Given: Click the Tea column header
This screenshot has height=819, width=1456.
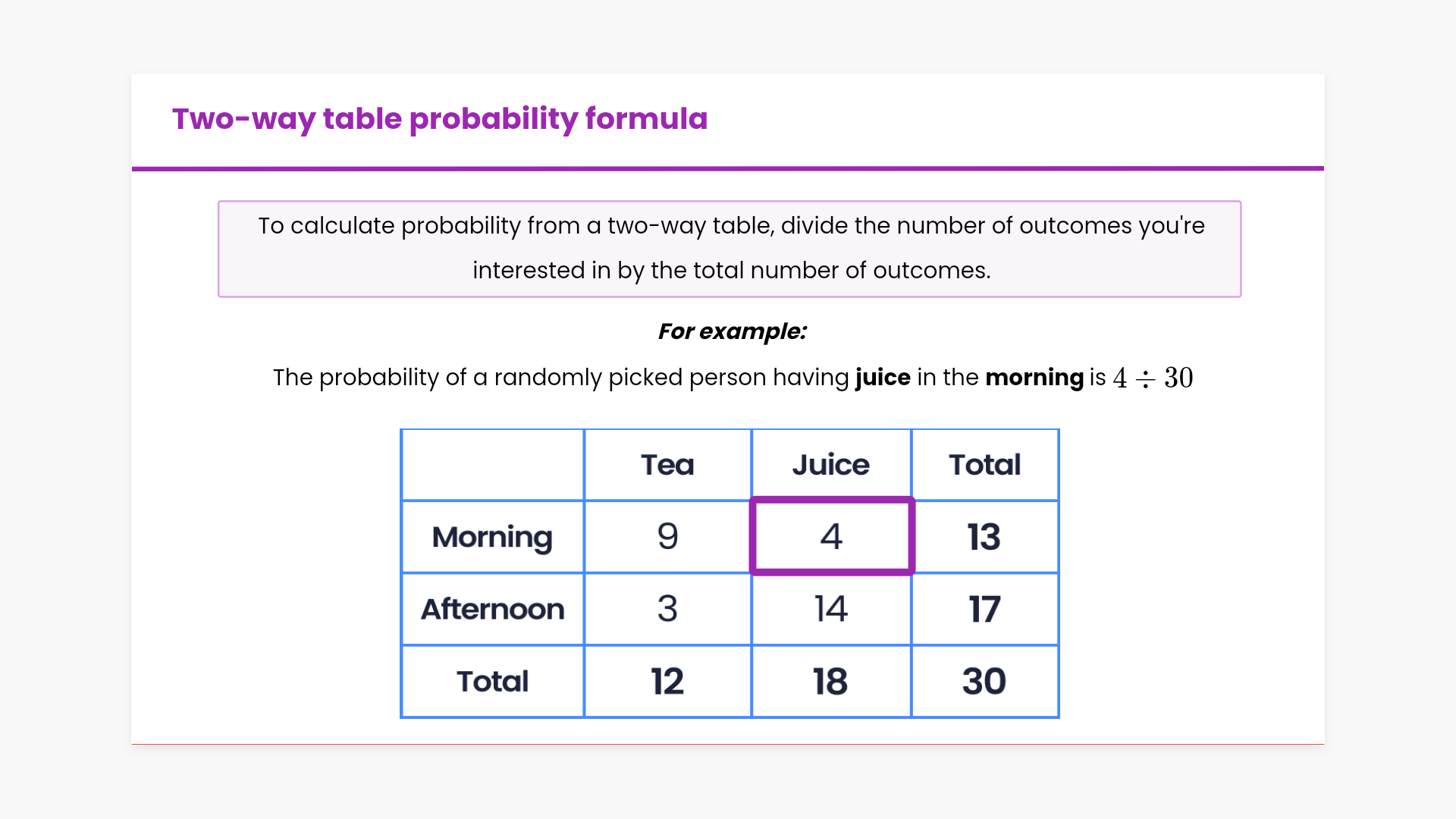Looking at the screenshot, I should click(667, 465).
